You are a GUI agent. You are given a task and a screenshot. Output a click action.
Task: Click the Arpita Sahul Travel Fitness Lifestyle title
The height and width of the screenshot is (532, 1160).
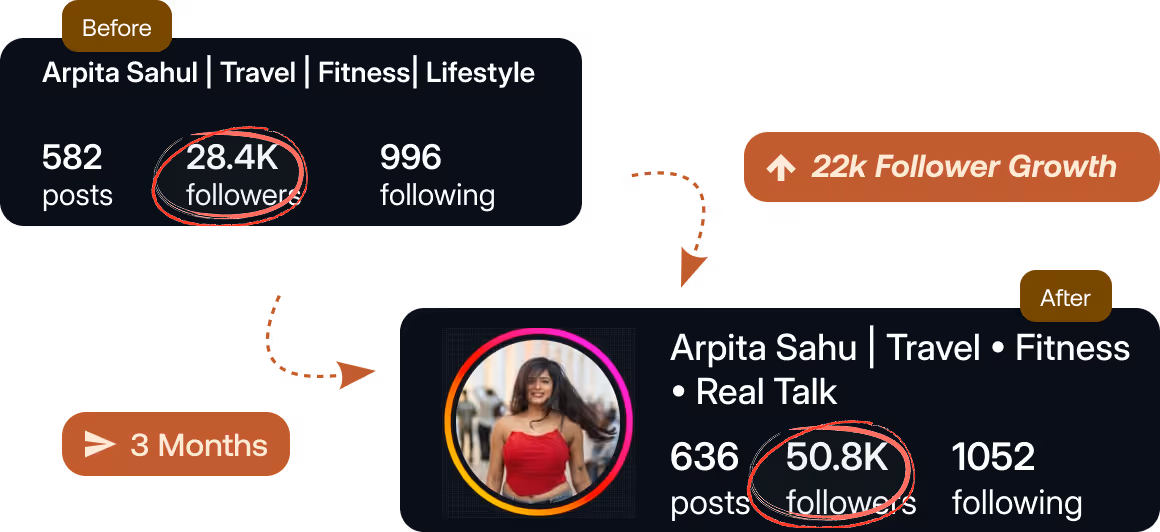tap(289, 73)
